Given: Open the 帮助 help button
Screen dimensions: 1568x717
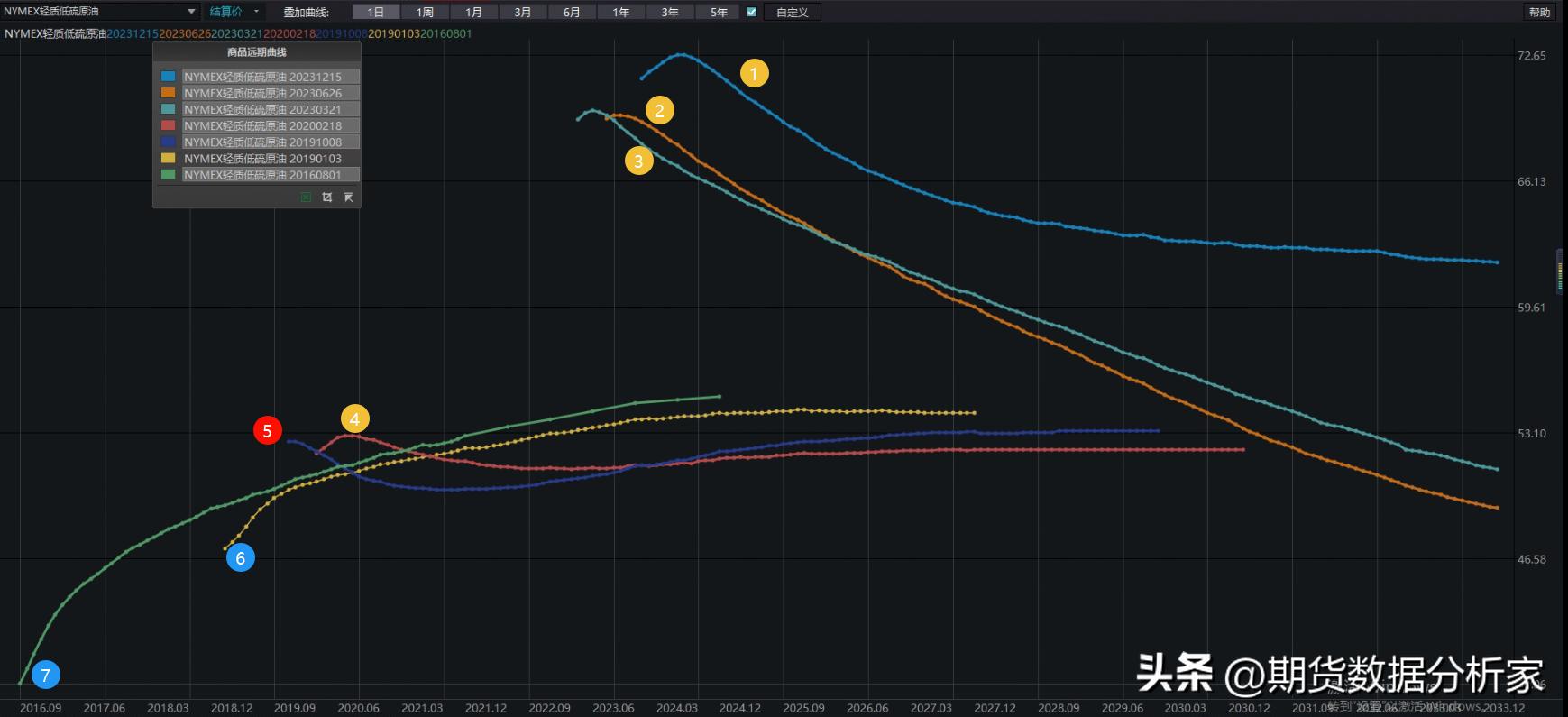Looking at the screenshot, I should pyautogui.click(x=1539, y=12).
